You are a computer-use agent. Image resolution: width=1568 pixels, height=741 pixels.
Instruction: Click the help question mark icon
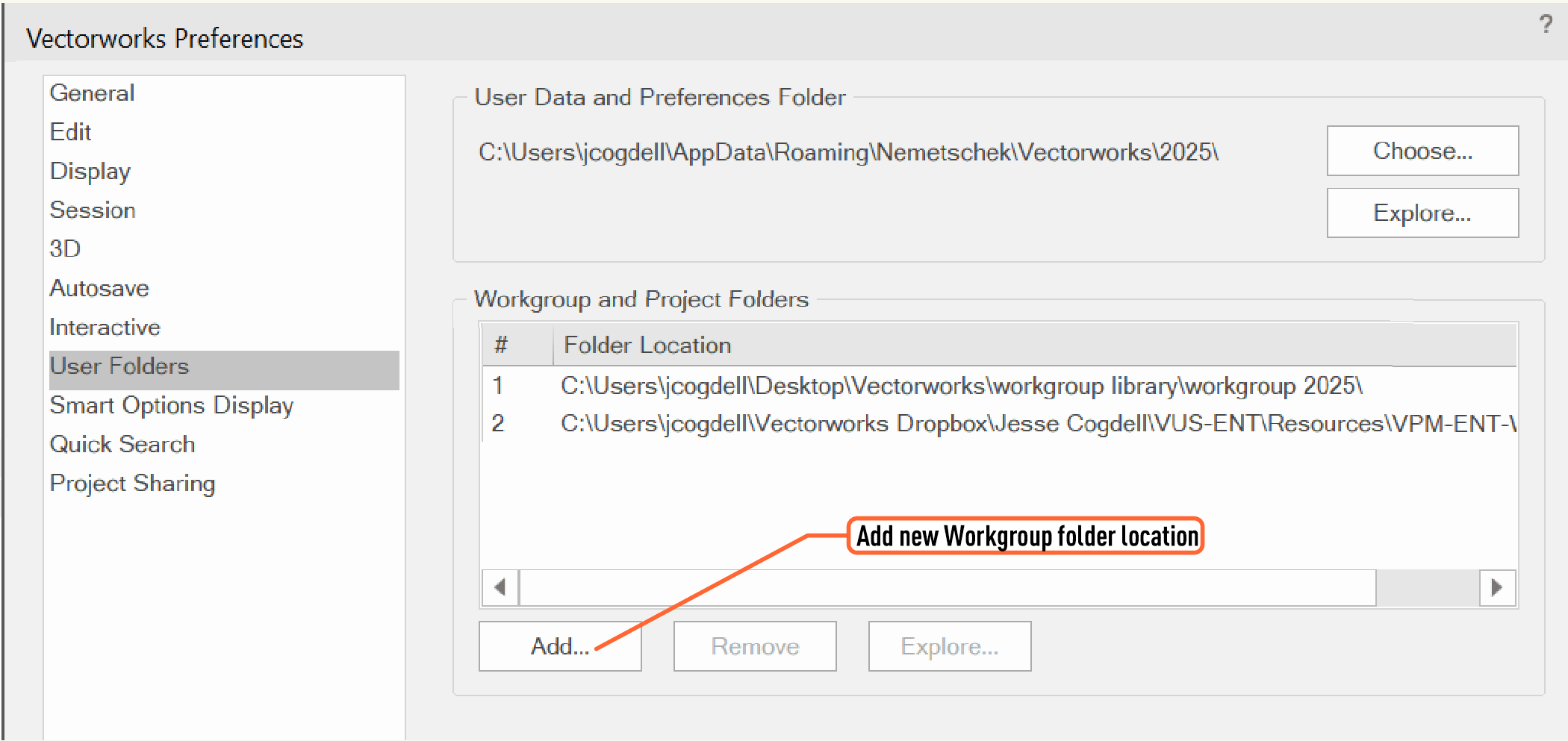click(x=1546, y=25)
